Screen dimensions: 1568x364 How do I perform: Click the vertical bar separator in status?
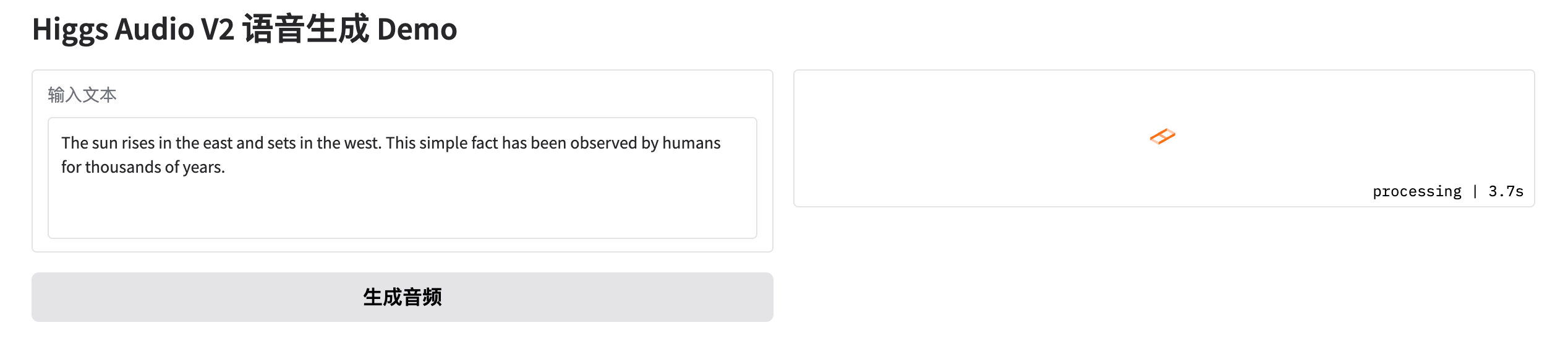click(1475, 191)
